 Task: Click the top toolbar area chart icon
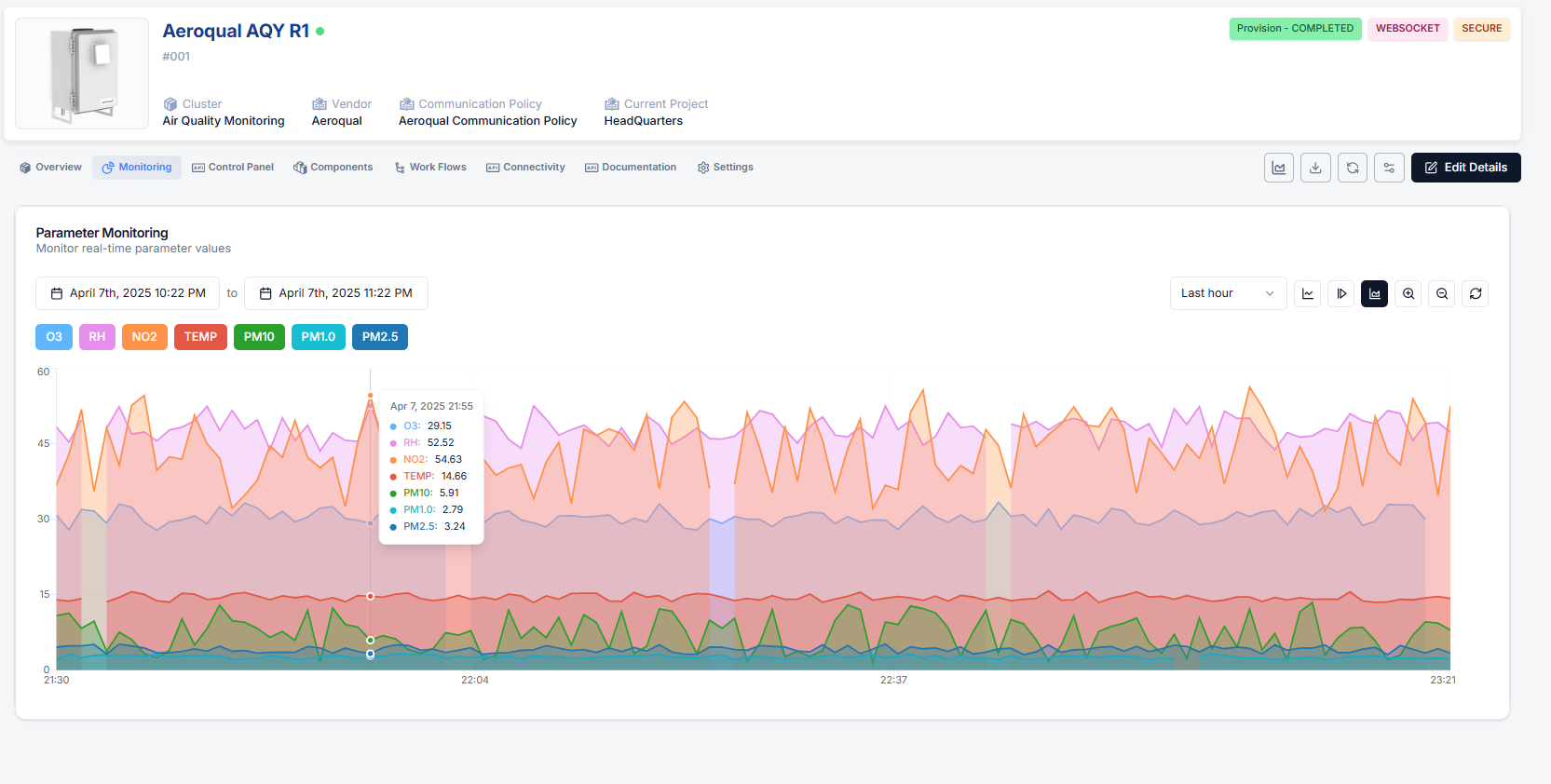click(1279, 168)
